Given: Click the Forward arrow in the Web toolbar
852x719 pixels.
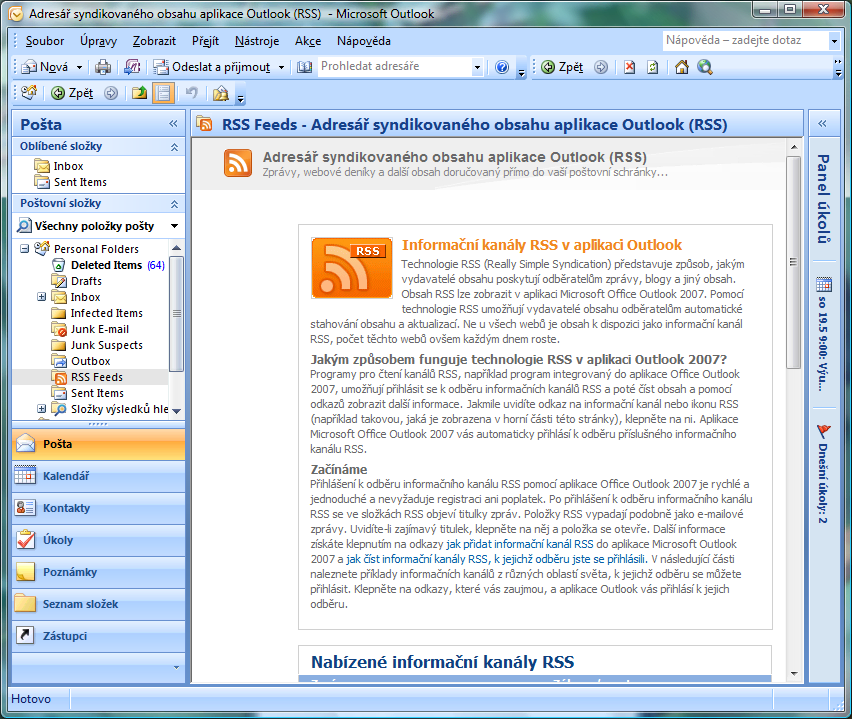Looking at the screenshot, I should (600, 67).
